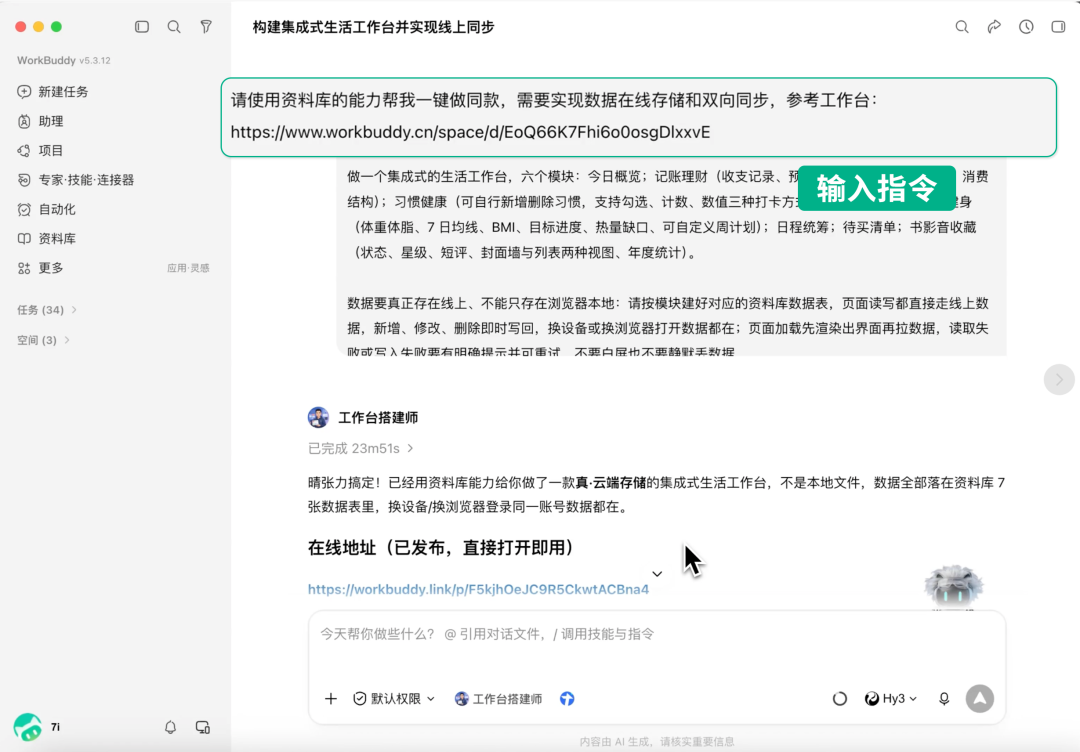Click 工作台搭建师 name in reply header

378,417
